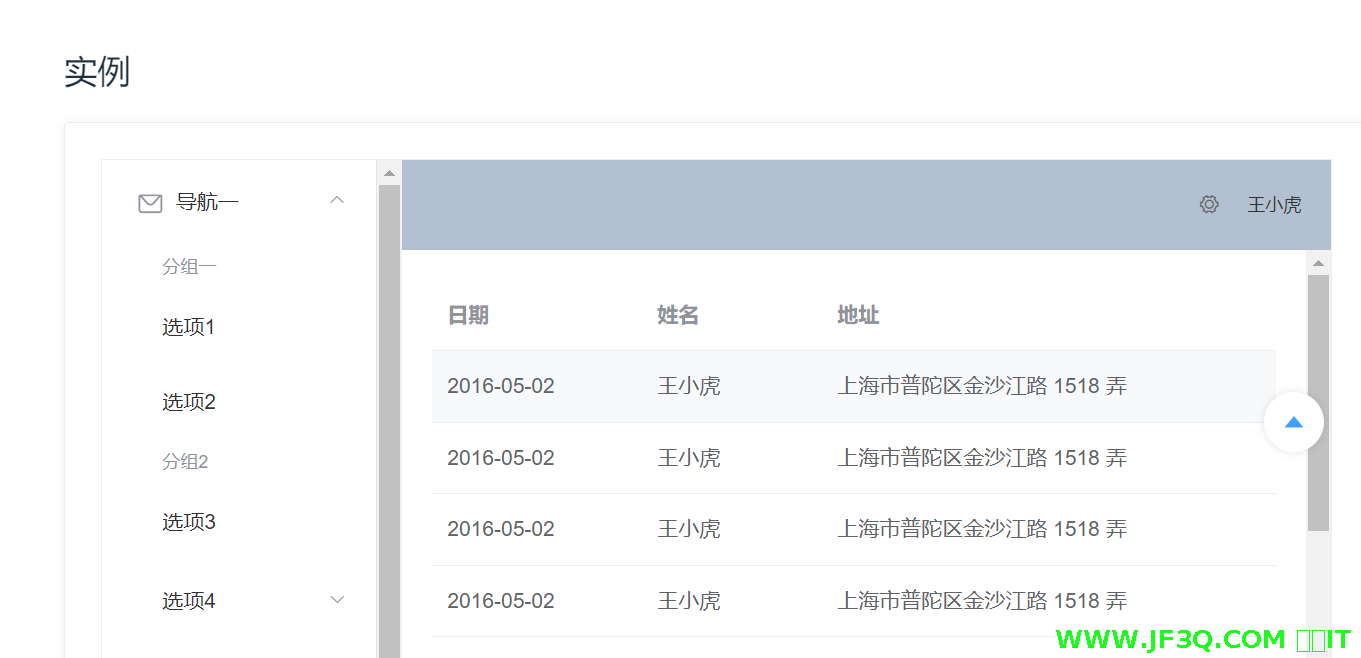Click the 导航一 navigation title
Screen dimensions: 1361x658
point(208,202)
